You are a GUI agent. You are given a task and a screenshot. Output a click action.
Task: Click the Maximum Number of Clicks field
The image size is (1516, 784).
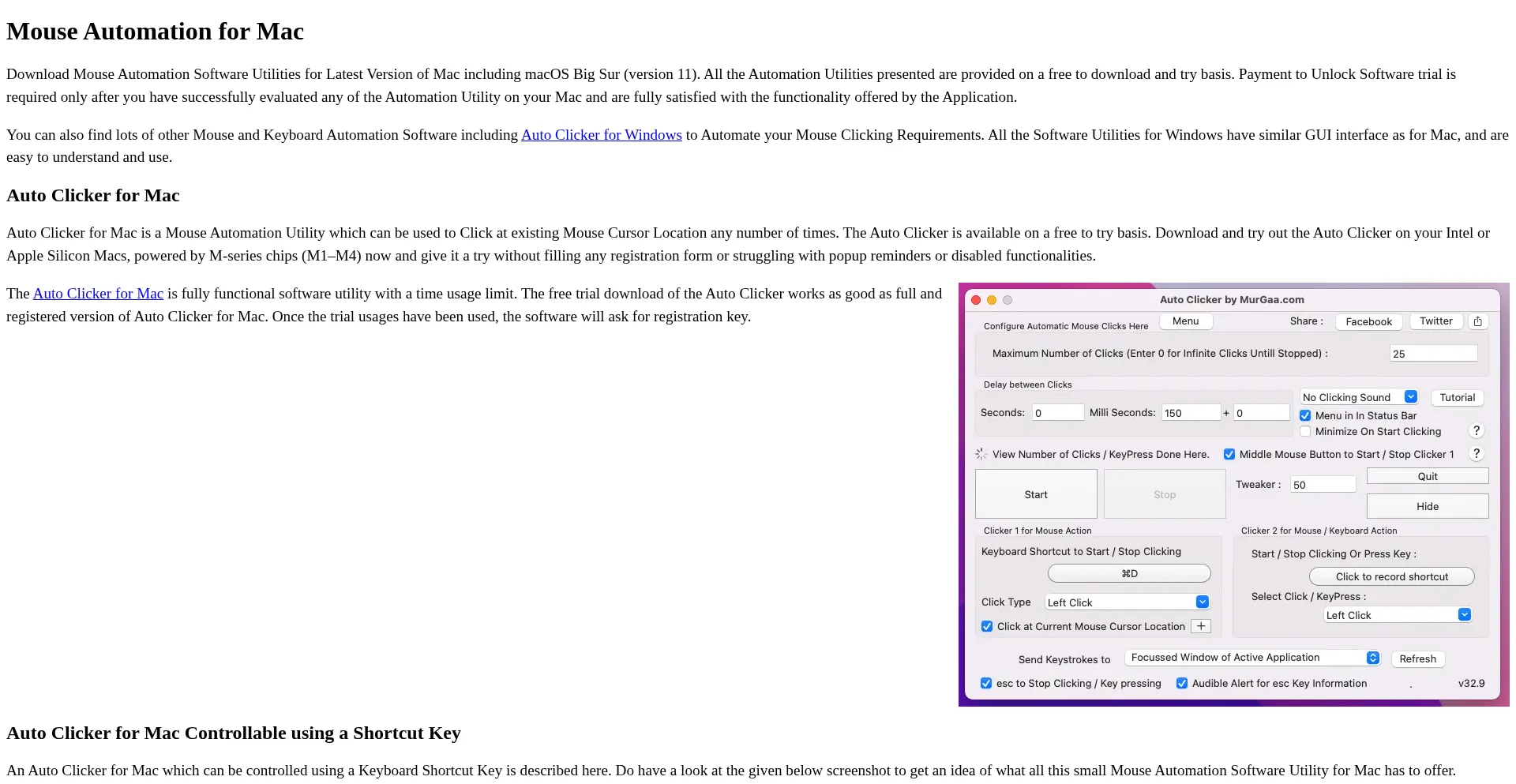[x=1432, y=354]
